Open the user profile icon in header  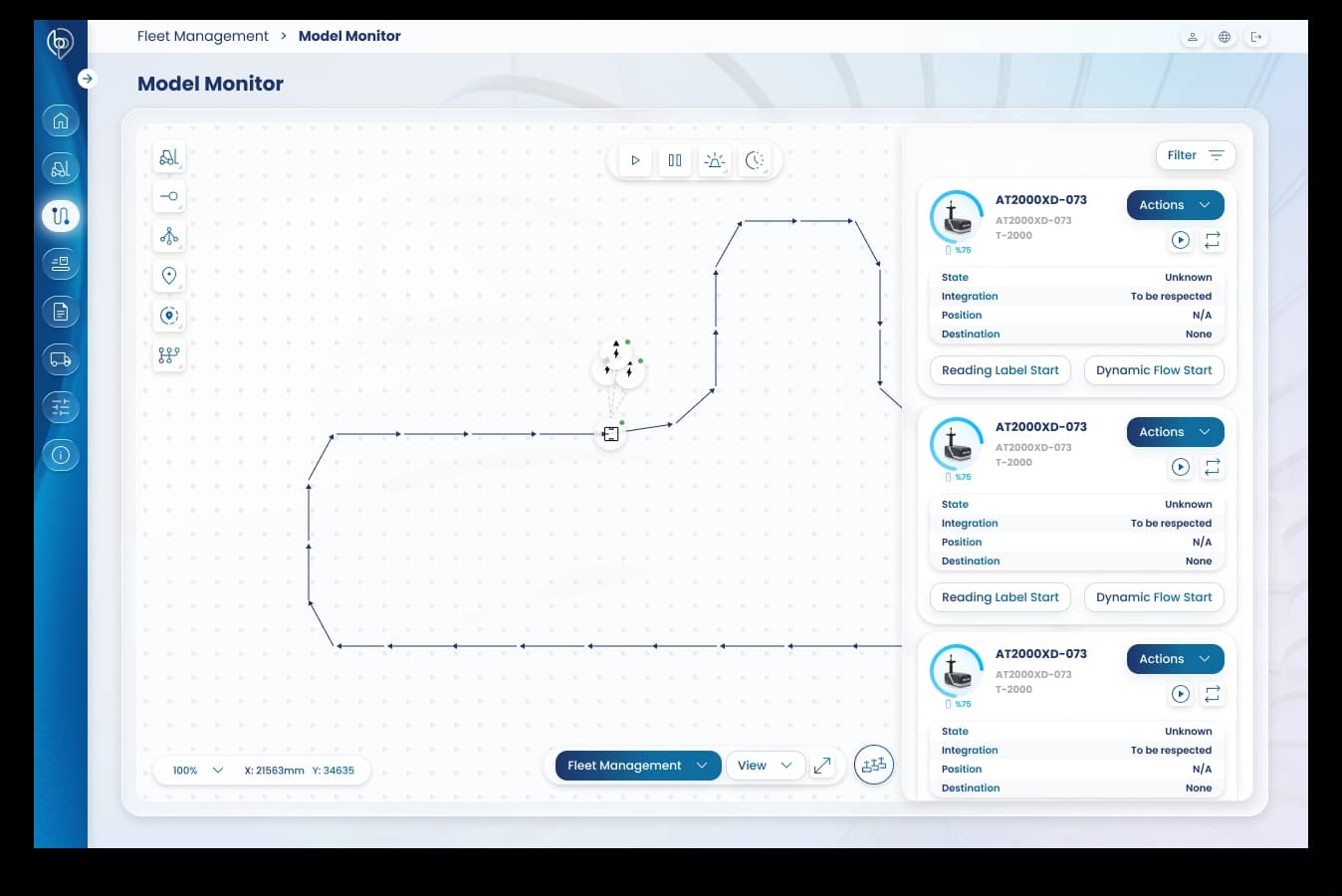1192,37
